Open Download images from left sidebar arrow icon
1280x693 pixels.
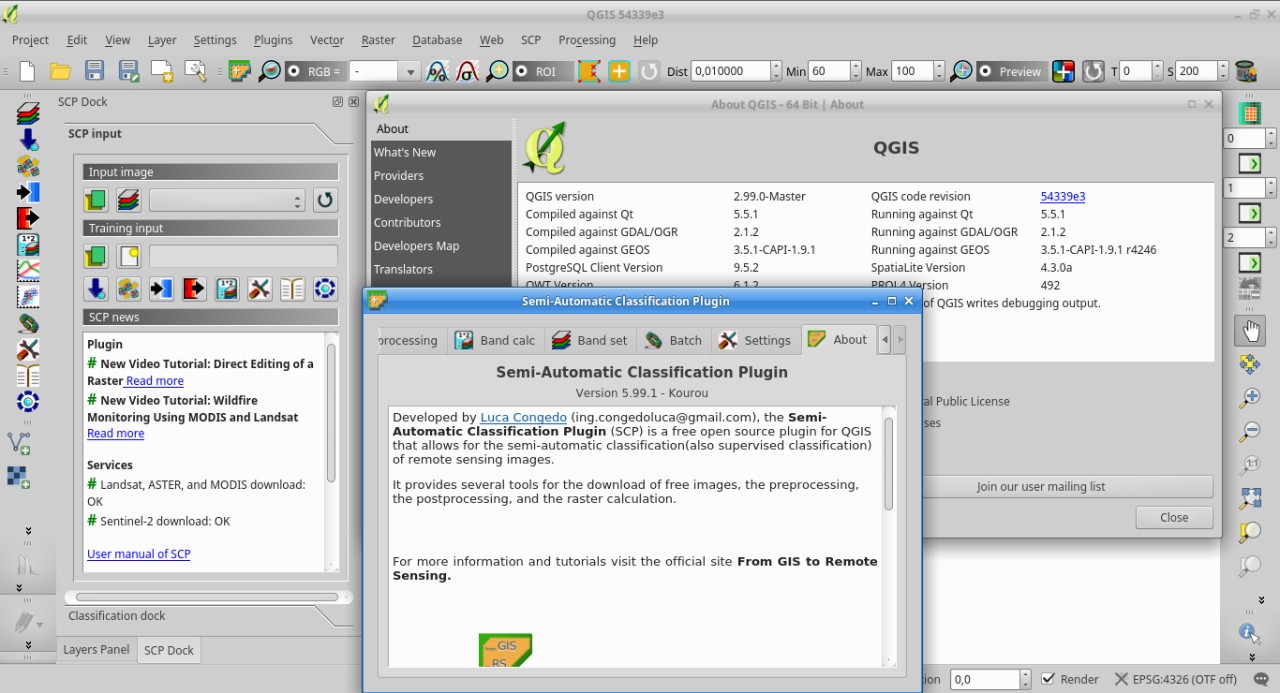(28, 140)
